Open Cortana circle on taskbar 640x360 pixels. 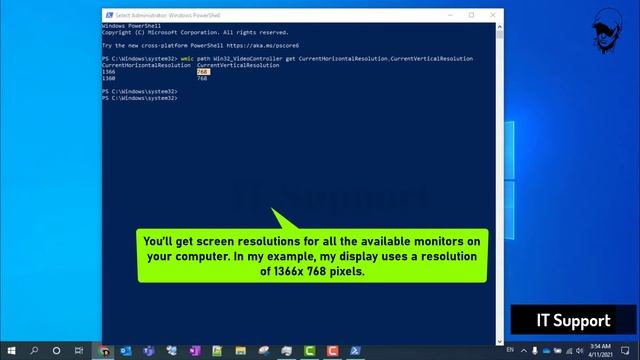click(x=56, y=351)
